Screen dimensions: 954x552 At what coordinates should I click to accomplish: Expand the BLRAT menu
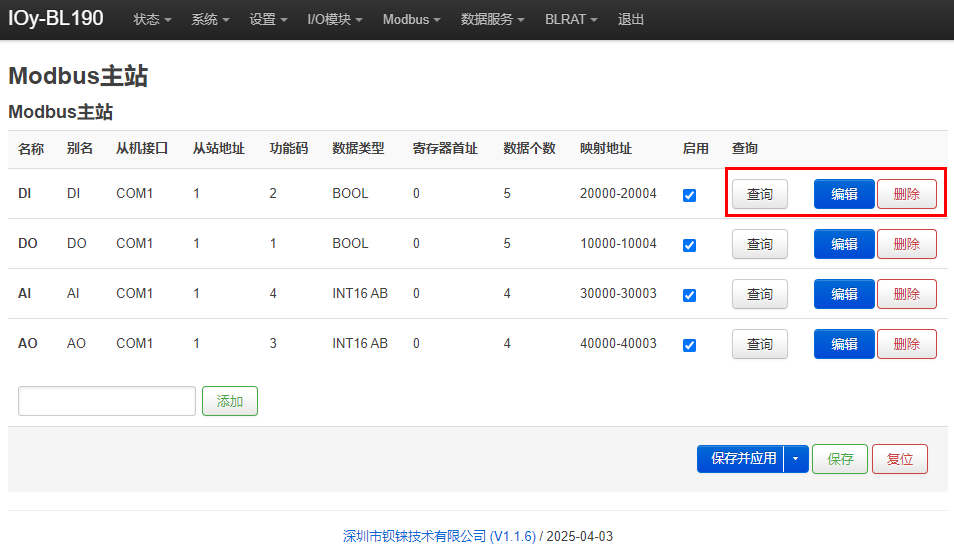(571, 19)
